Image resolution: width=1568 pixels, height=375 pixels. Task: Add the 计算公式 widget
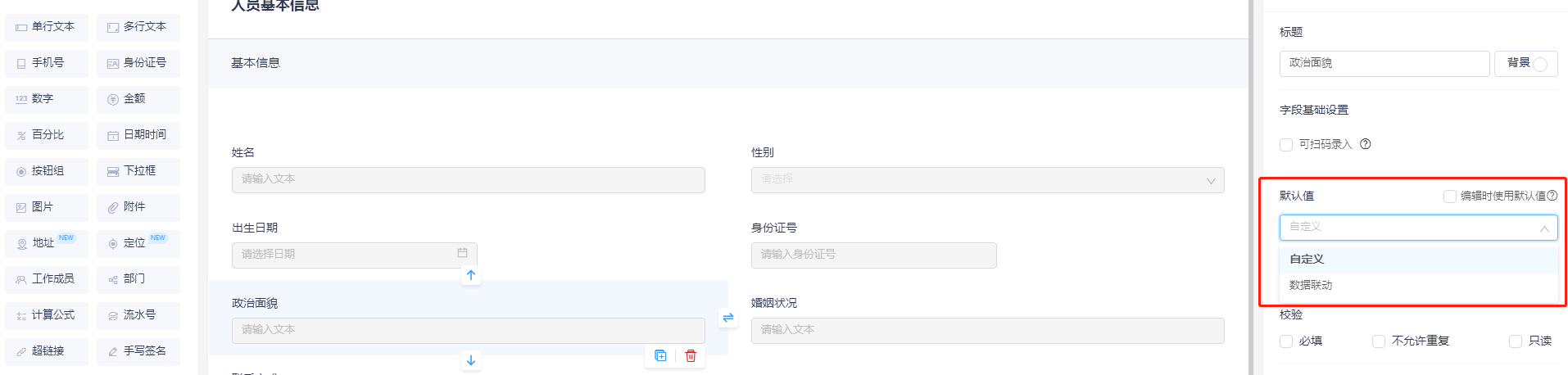[46, 315]
